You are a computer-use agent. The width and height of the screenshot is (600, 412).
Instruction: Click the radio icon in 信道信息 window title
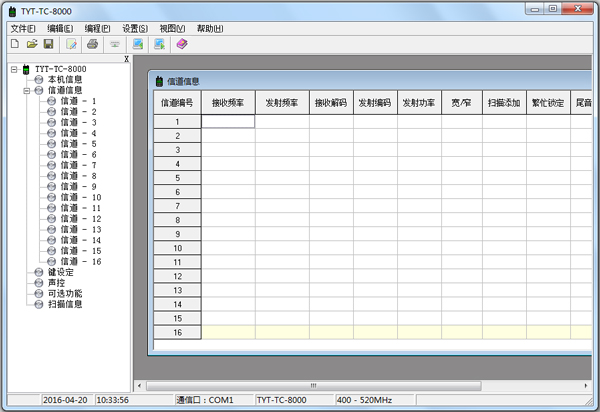coord(160,81)
